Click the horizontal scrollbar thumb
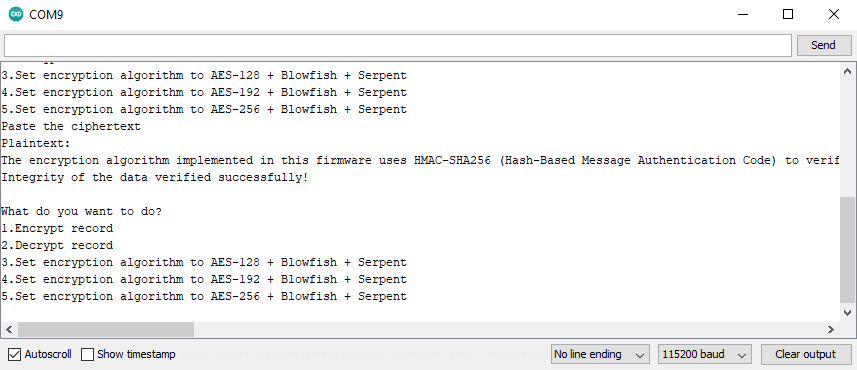This screenshot has width=857, height=370. 106,330
